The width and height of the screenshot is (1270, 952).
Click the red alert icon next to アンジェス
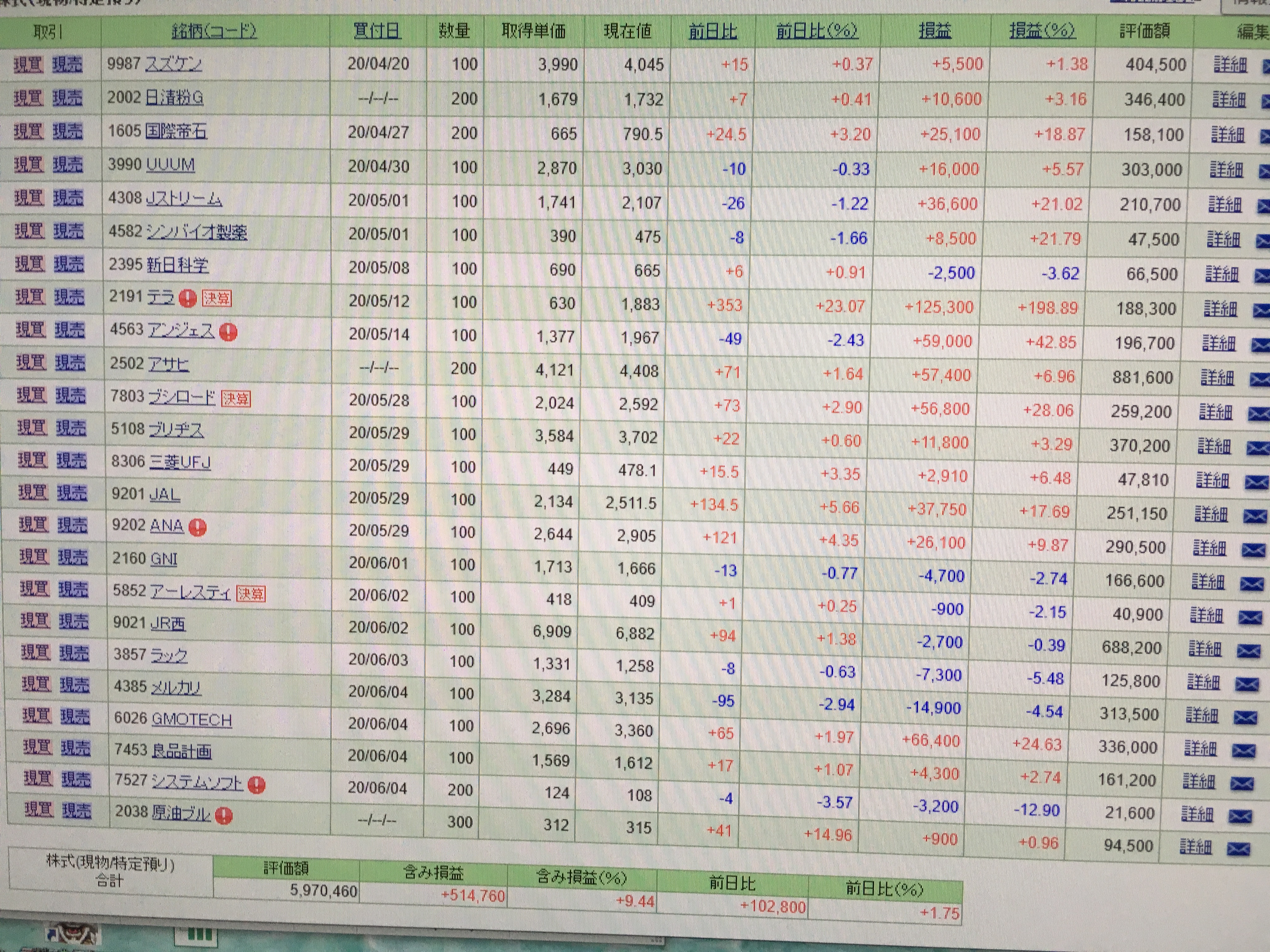pyautogui.click(x=228, y=332)
